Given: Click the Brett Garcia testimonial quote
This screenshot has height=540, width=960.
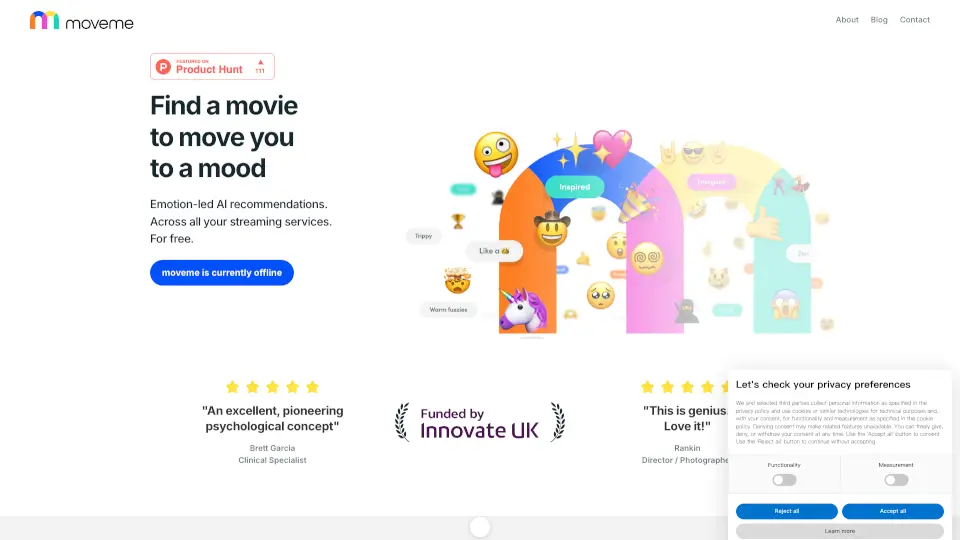Looking at the screenshot, I should click(x=272, y=418).
